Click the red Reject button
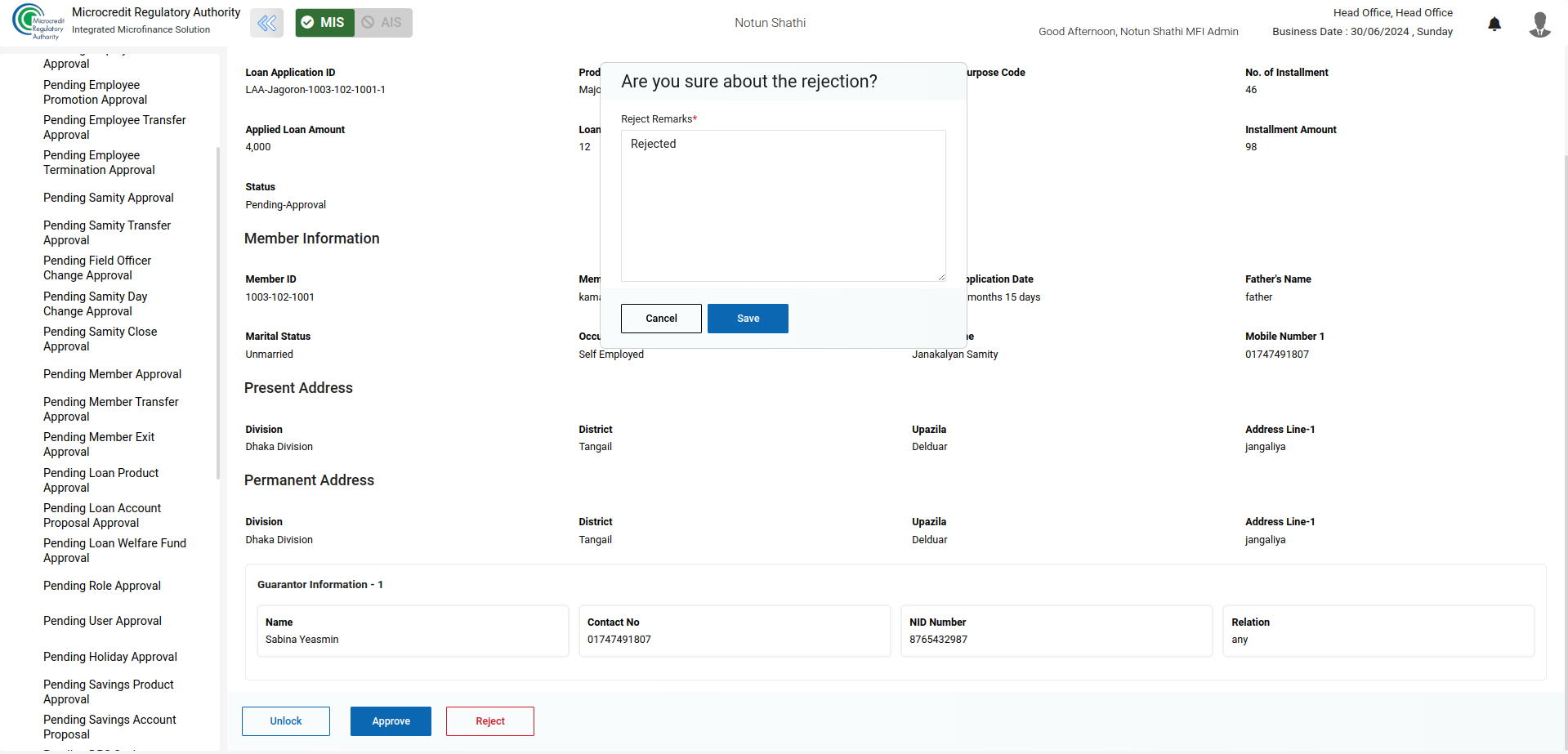The image size is (1568, 754). click(x=489, y=721)
